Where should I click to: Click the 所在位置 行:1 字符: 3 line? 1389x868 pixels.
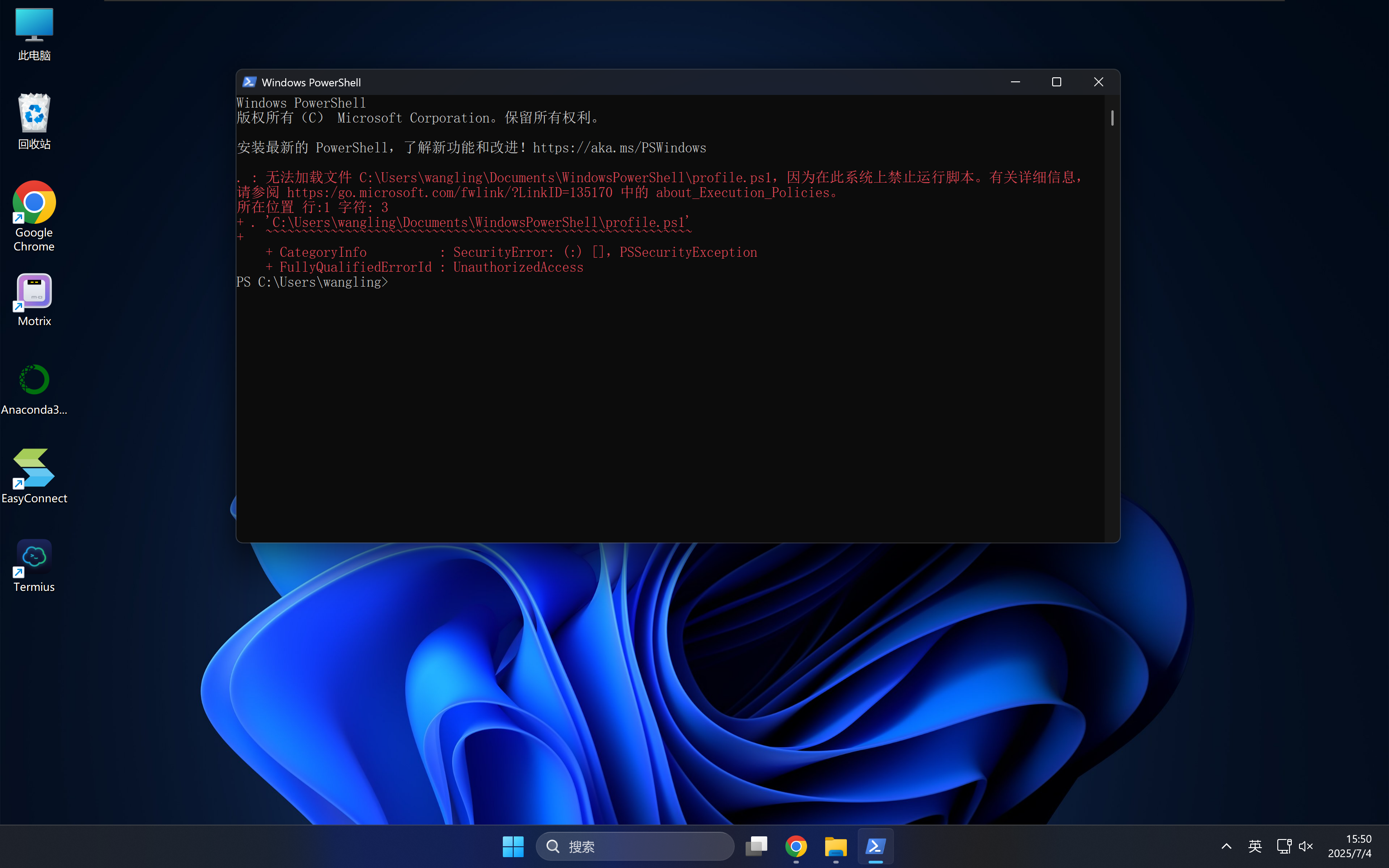tap(313, 208)
